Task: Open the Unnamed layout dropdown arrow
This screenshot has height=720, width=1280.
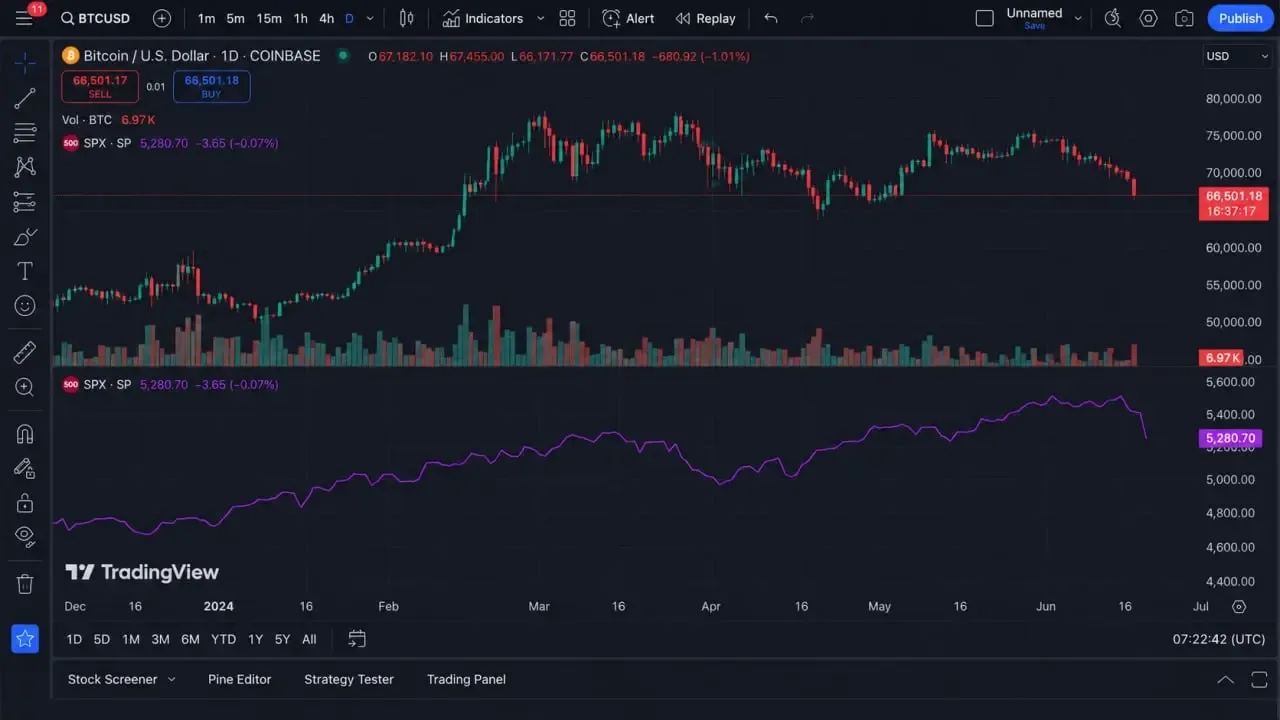Action: pos(1078,18)
